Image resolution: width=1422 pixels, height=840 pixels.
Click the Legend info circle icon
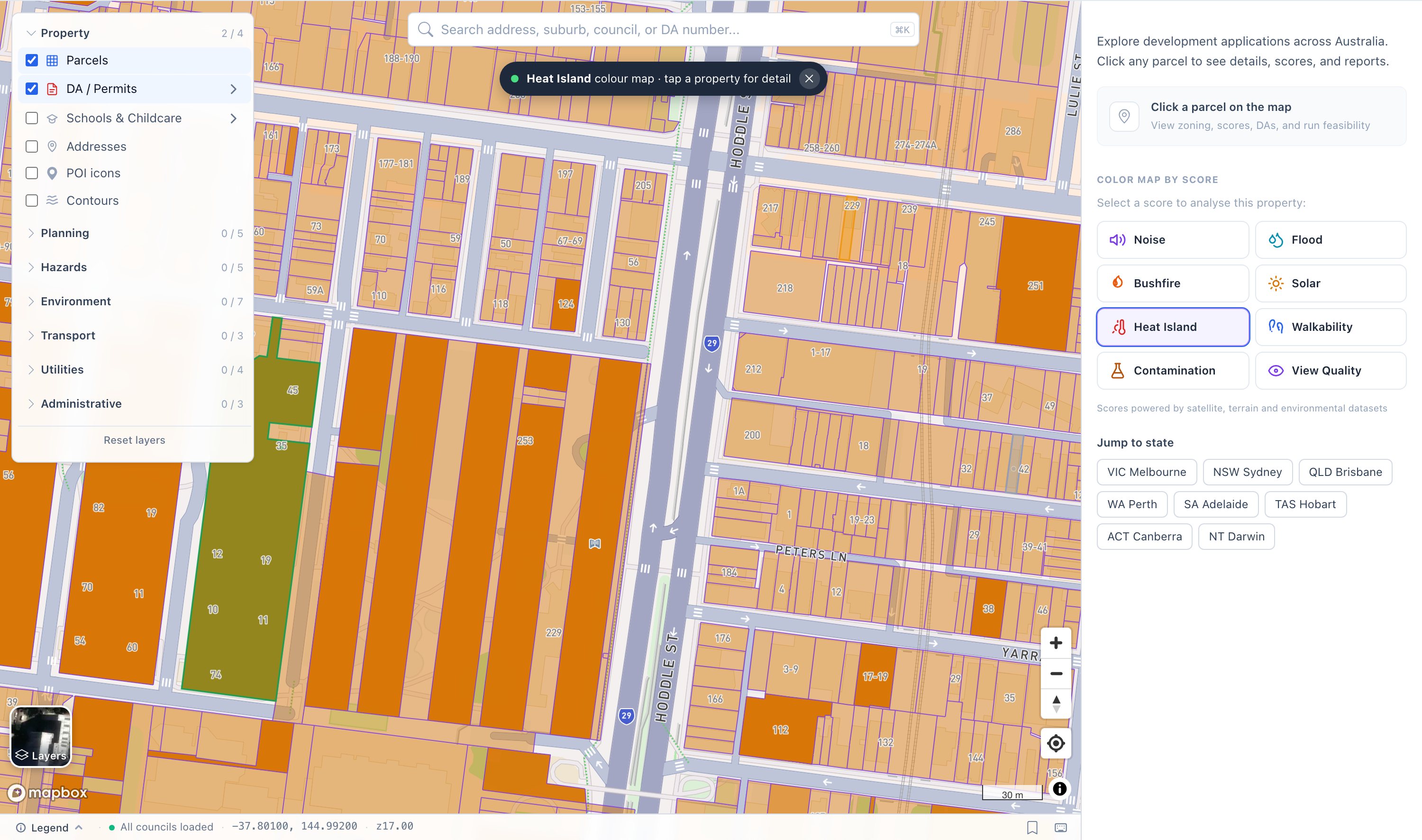20,828
